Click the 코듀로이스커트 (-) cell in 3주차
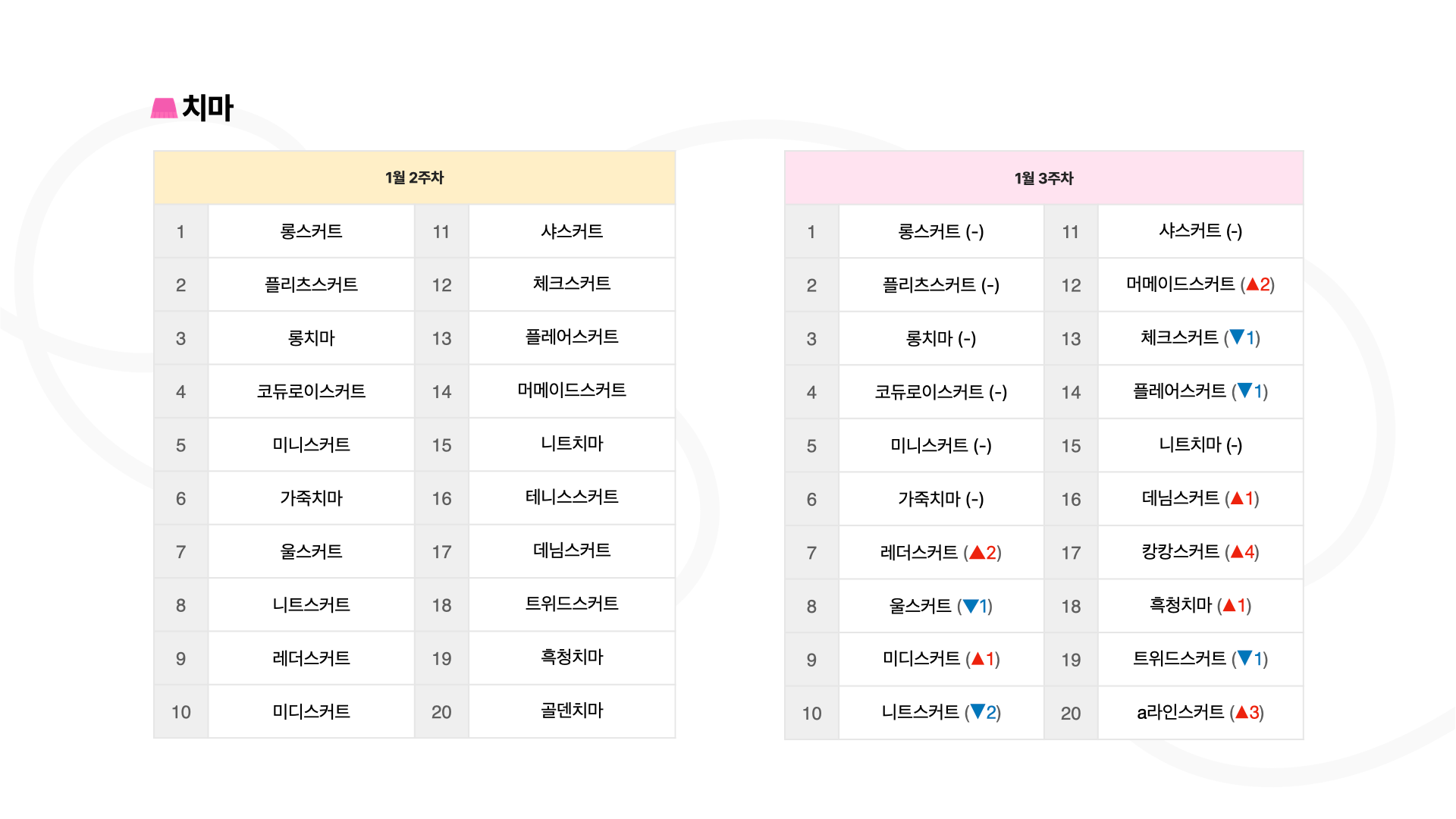Viewport: 1456px width, 819px height. click(941, 392)
